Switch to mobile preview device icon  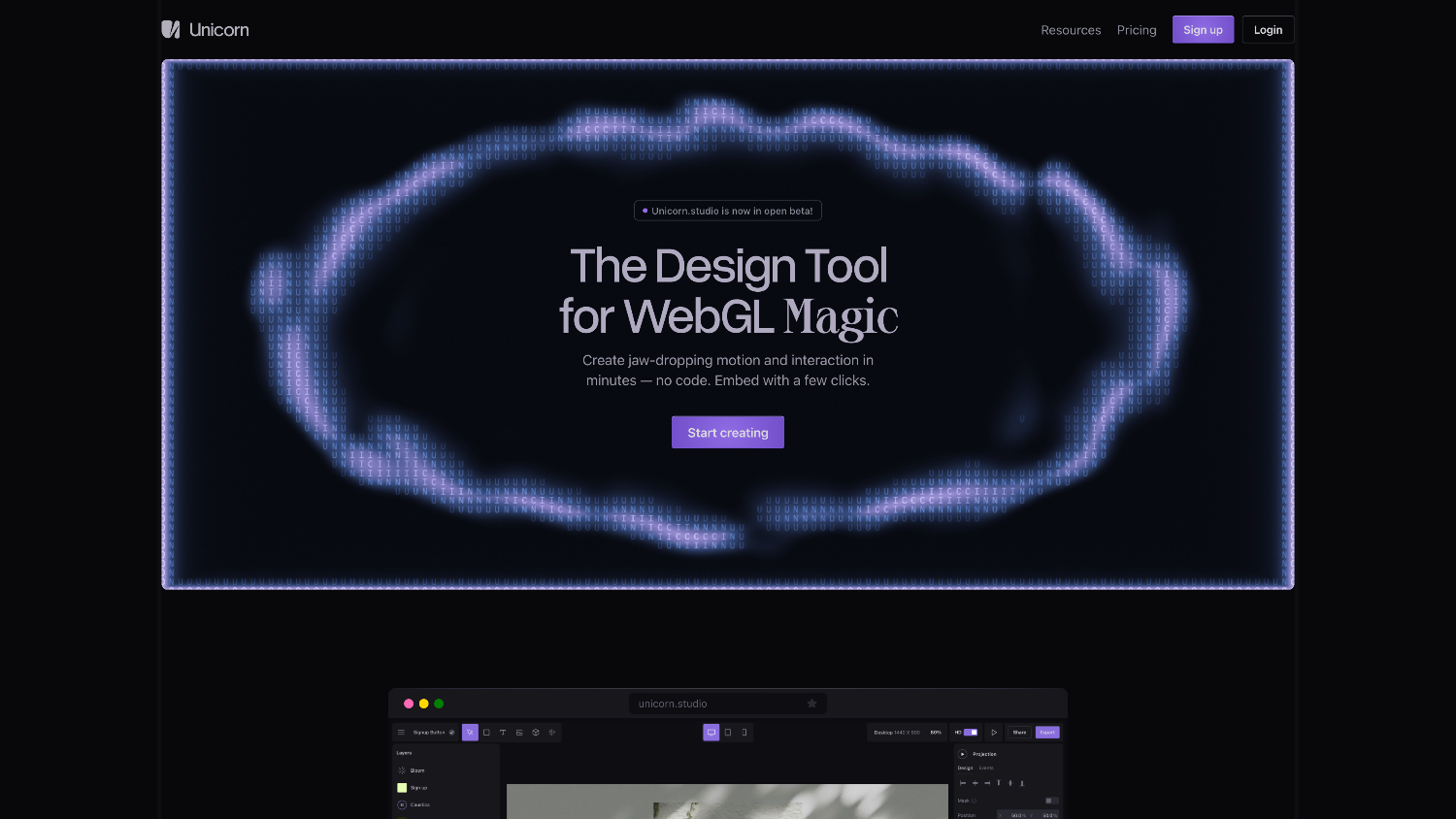pos(745,733)
